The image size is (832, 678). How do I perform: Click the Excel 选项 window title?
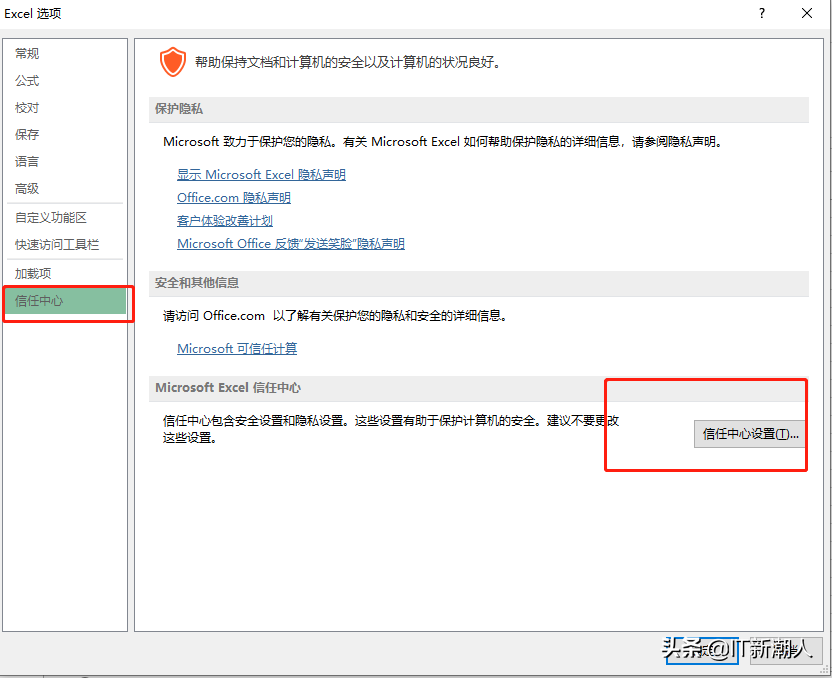[x=33, y=13]
